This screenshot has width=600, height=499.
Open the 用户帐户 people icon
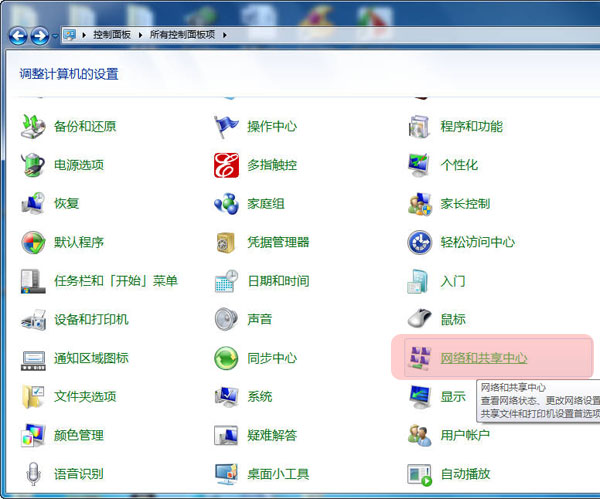tap(420, 435)
